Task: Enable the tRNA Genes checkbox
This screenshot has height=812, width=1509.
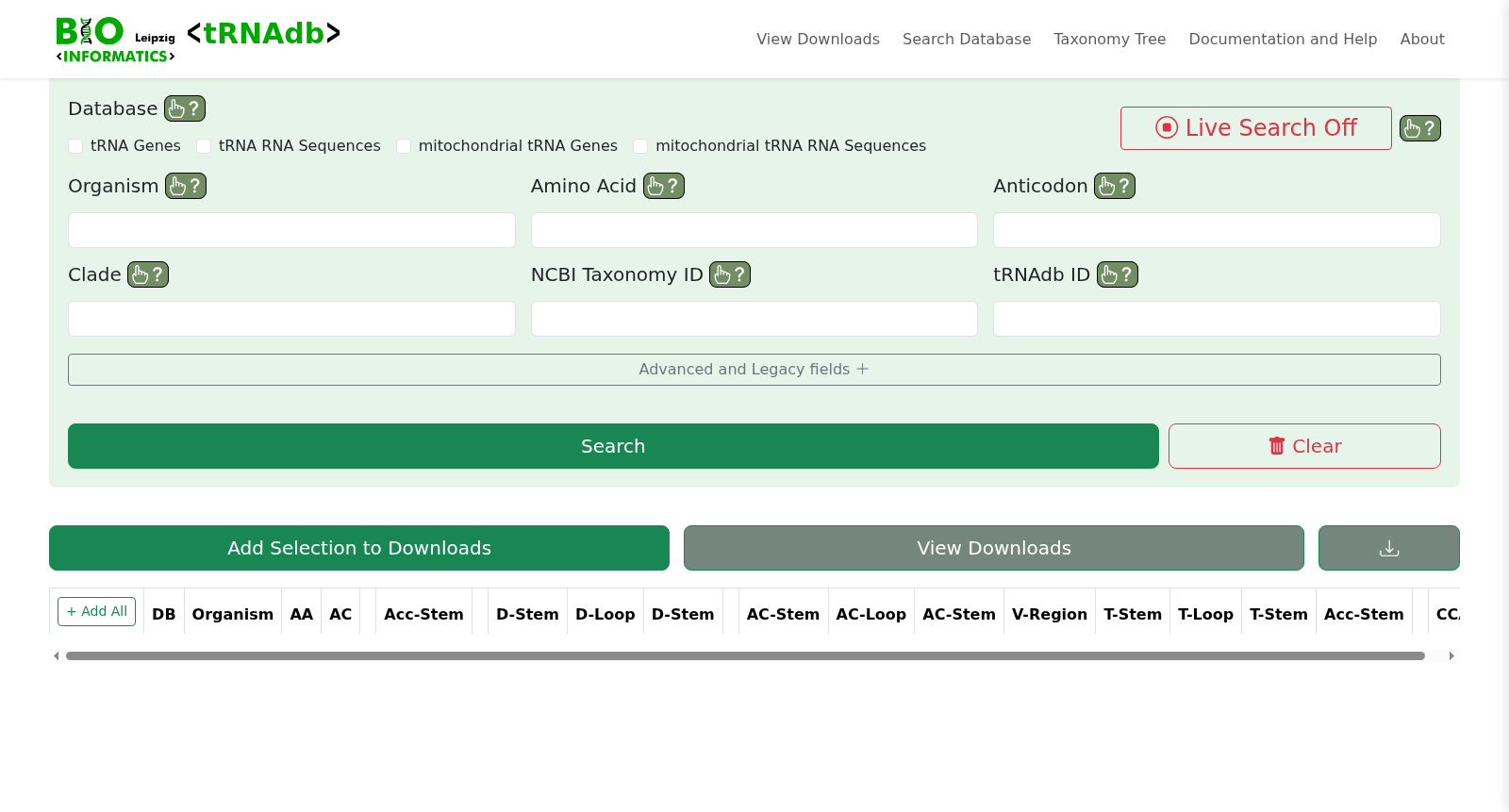Action: pos(75,146)
